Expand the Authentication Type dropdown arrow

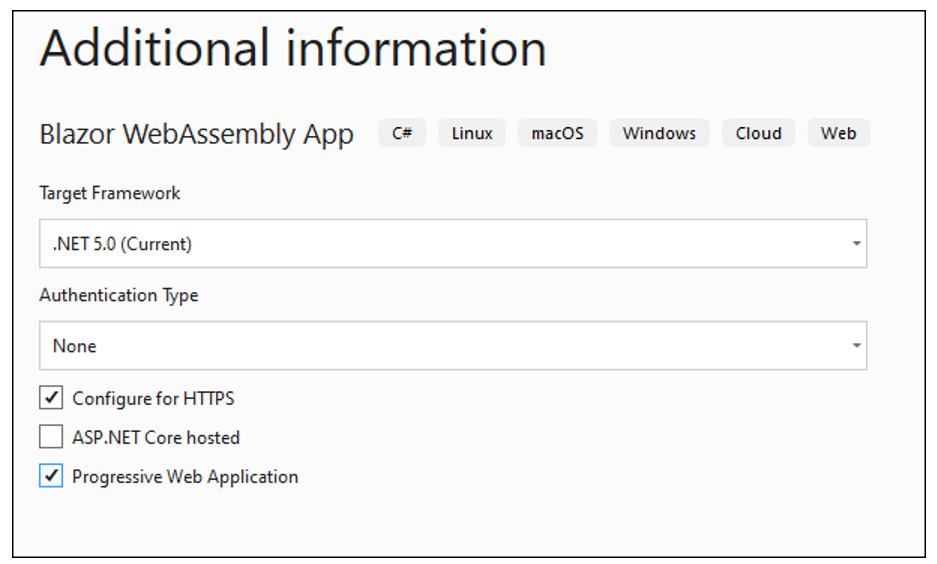tap(857, 346)
